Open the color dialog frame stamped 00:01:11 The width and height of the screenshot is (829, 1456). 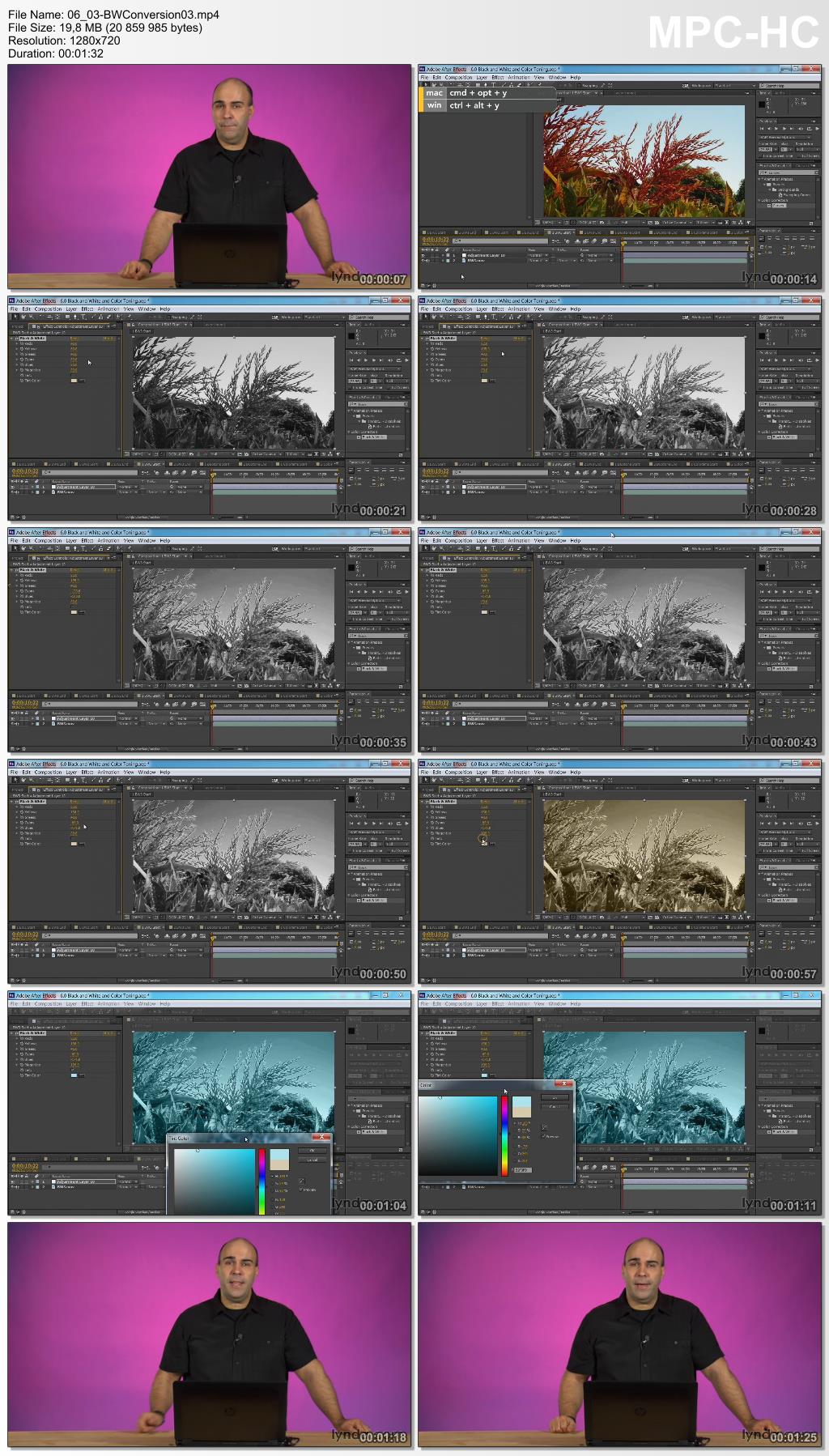(x=620, y=1102)
